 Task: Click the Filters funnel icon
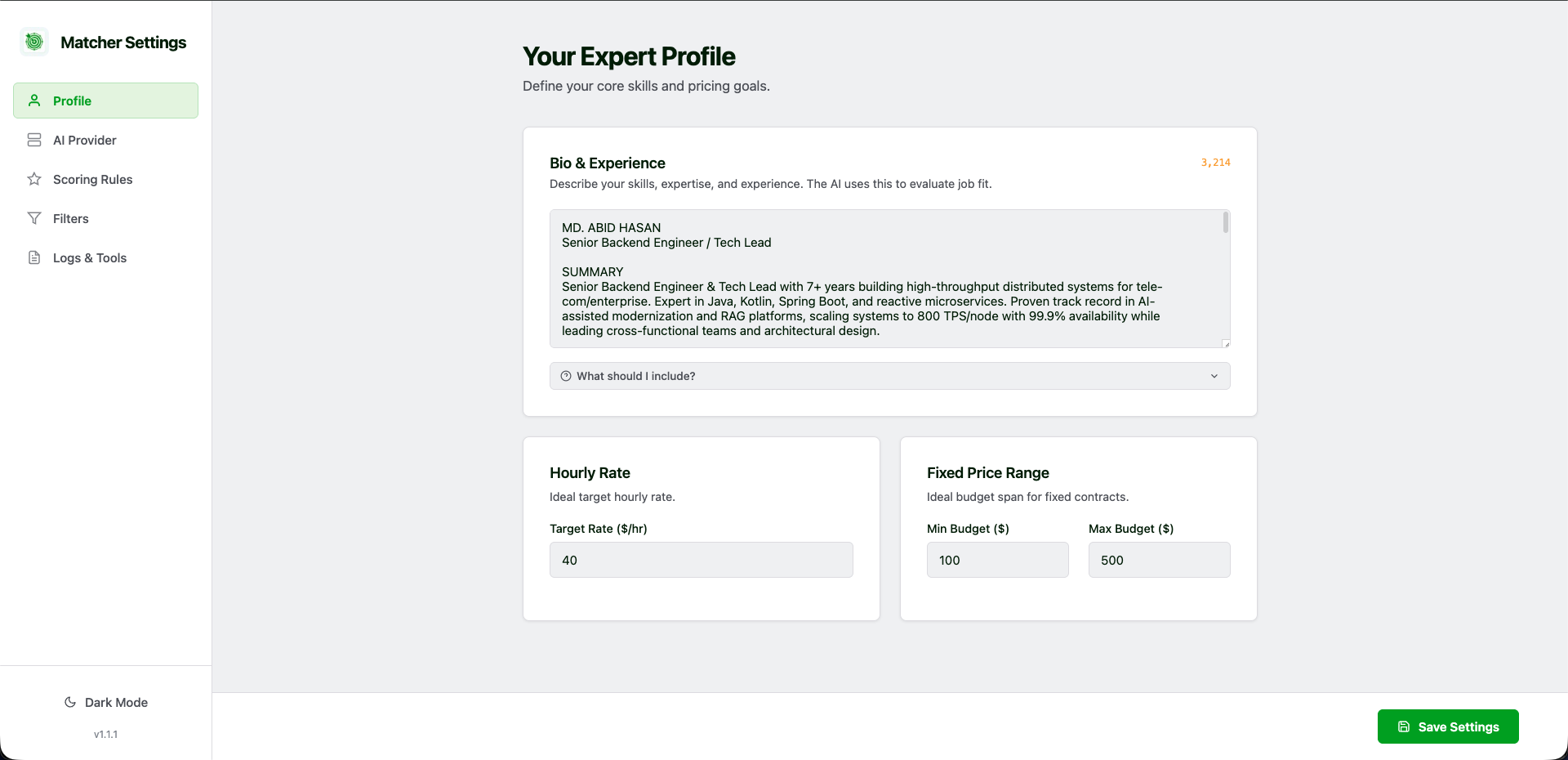pos(33,218)
